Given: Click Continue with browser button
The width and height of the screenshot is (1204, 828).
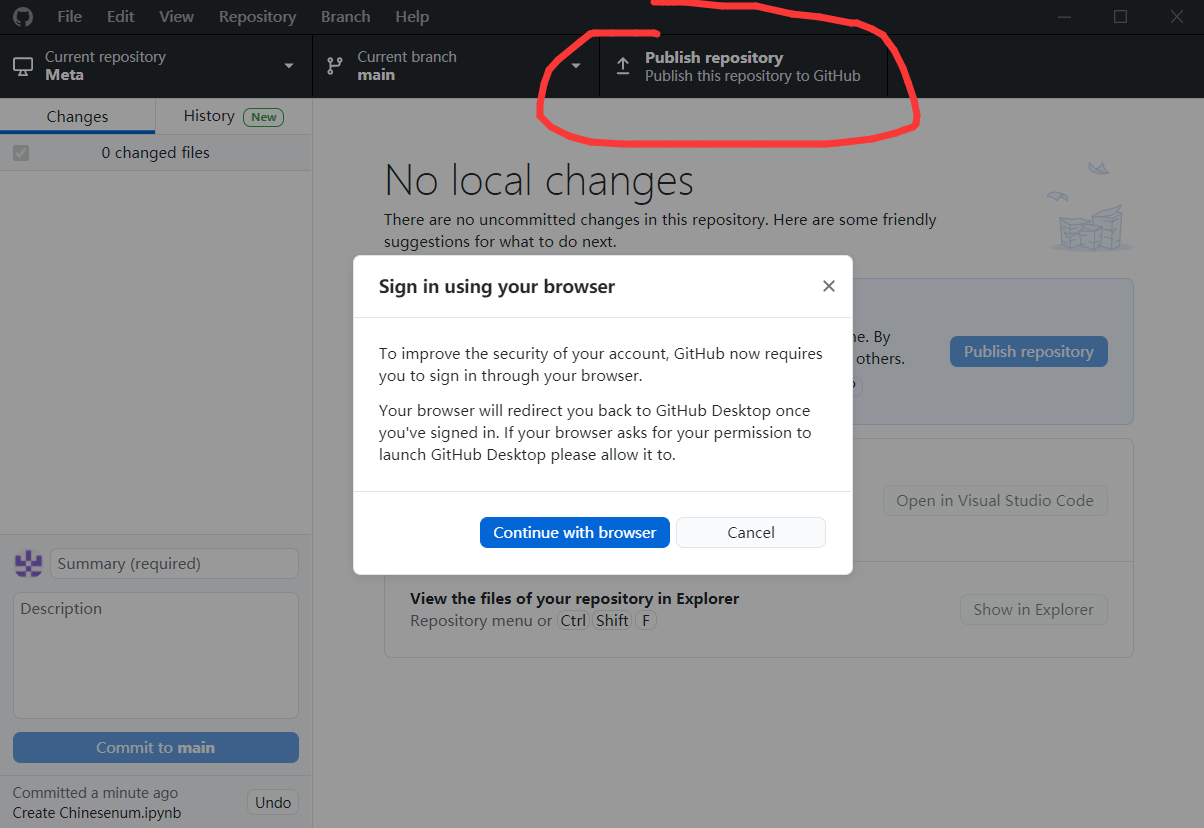Looking at the screenshot, I should (575, 532).
